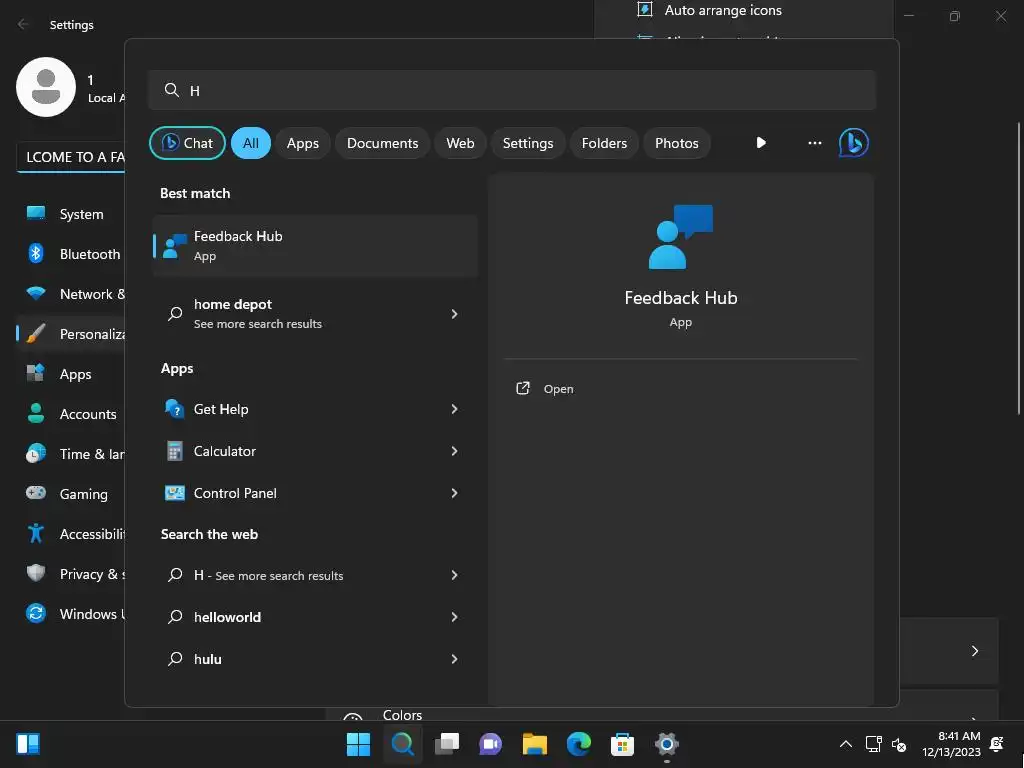
Task: Expand the helloworld suggestion chevron
Action: (x=454, y=617)
